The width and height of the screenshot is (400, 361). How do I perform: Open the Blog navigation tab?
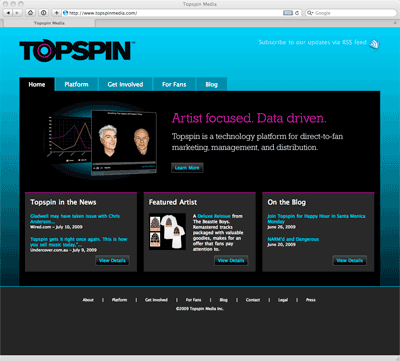(x=212, y=84)
